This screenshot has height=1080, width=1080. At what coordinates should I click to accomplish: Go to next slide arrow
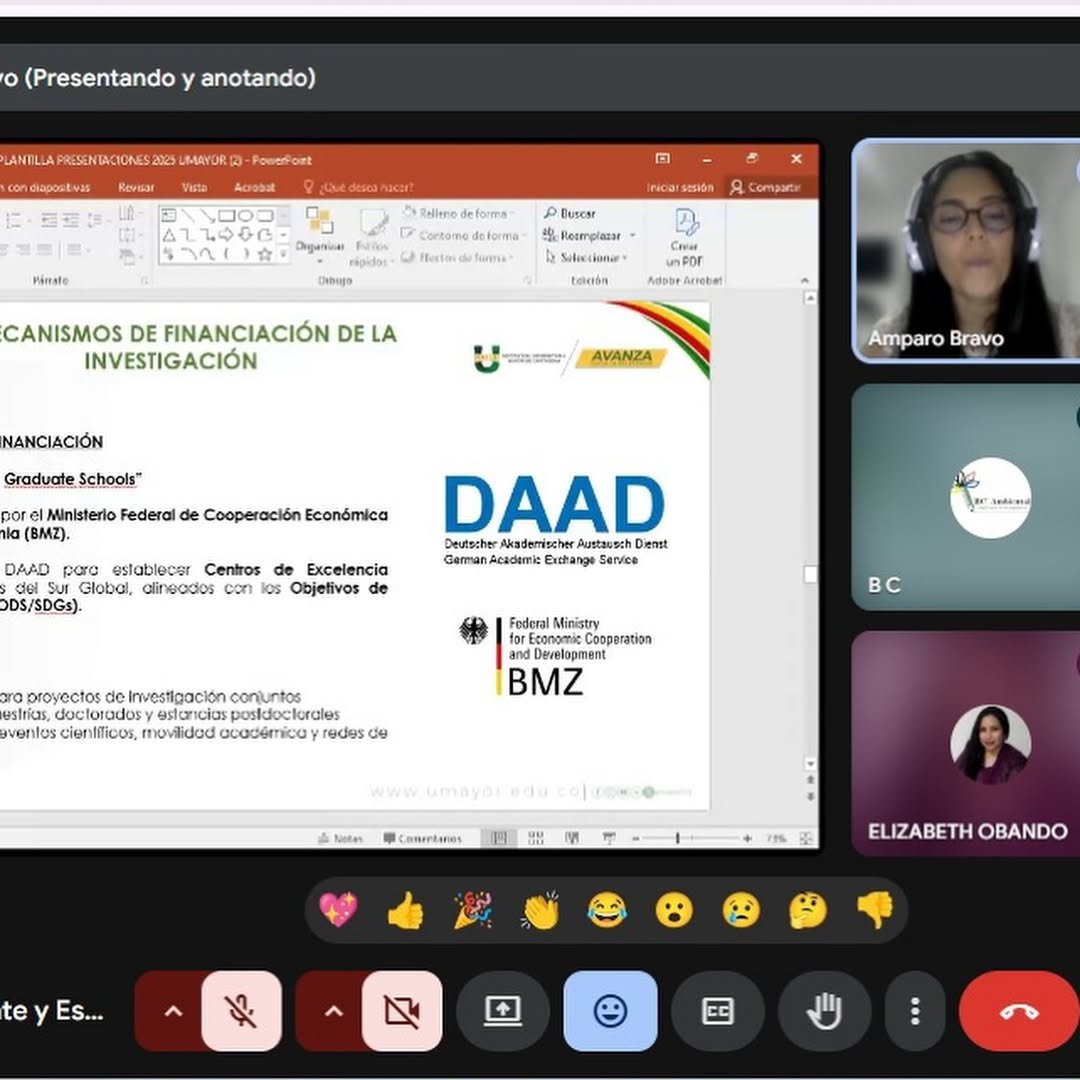[x=810, y=797]
